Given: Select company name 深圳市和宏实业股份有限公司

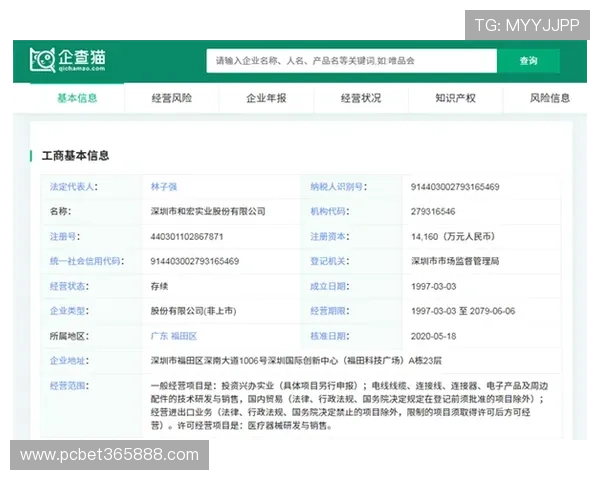Looking at the screenshot, I should pyautogui.click(x=208, y=211).
